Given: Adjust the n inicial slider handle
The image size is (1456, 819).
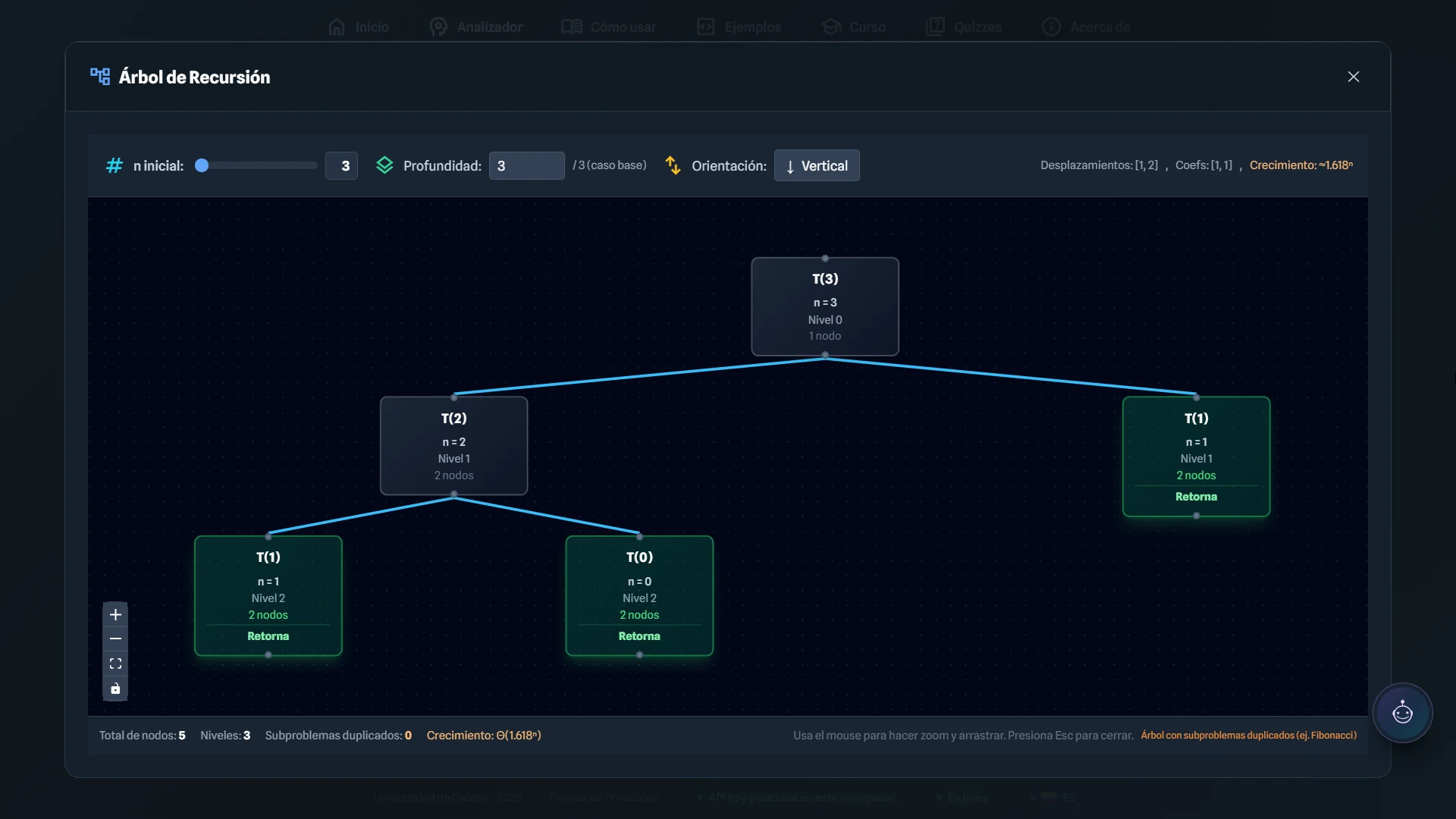Looking at the screenshot, I should click(x=202, y=165).
